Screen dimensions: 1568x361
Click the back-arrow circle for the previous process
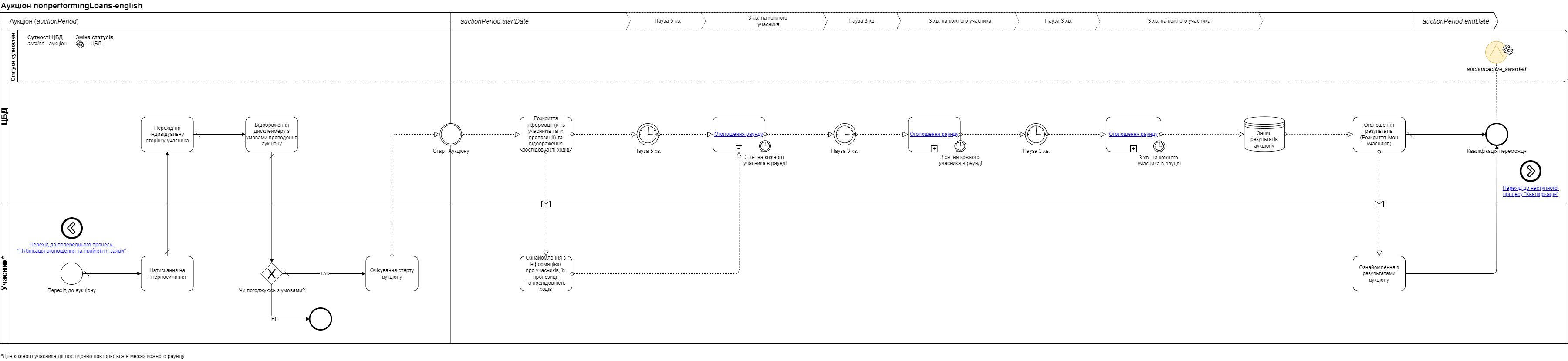[x=72, y=228]
